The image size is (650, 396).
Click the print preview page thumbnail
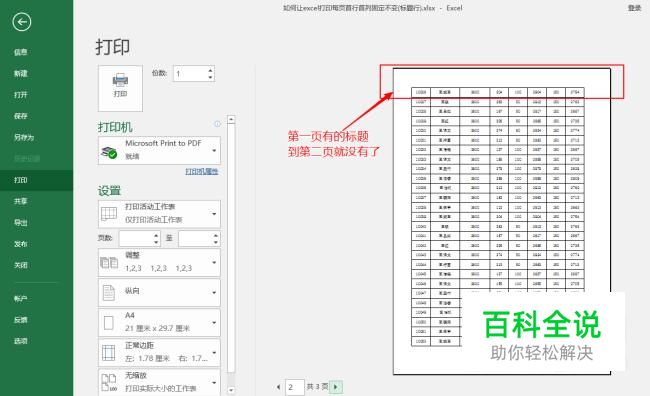click(x=502, y=221)
